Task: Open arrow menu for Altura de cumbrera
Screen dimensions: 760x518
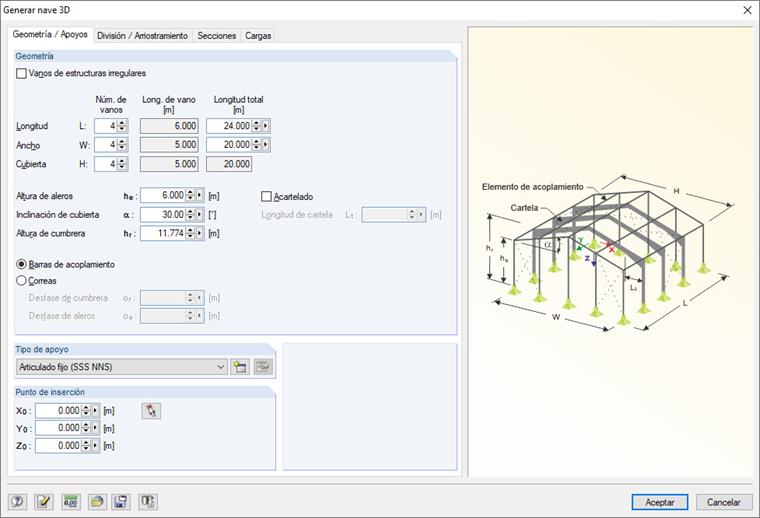Action: point(200,233)
